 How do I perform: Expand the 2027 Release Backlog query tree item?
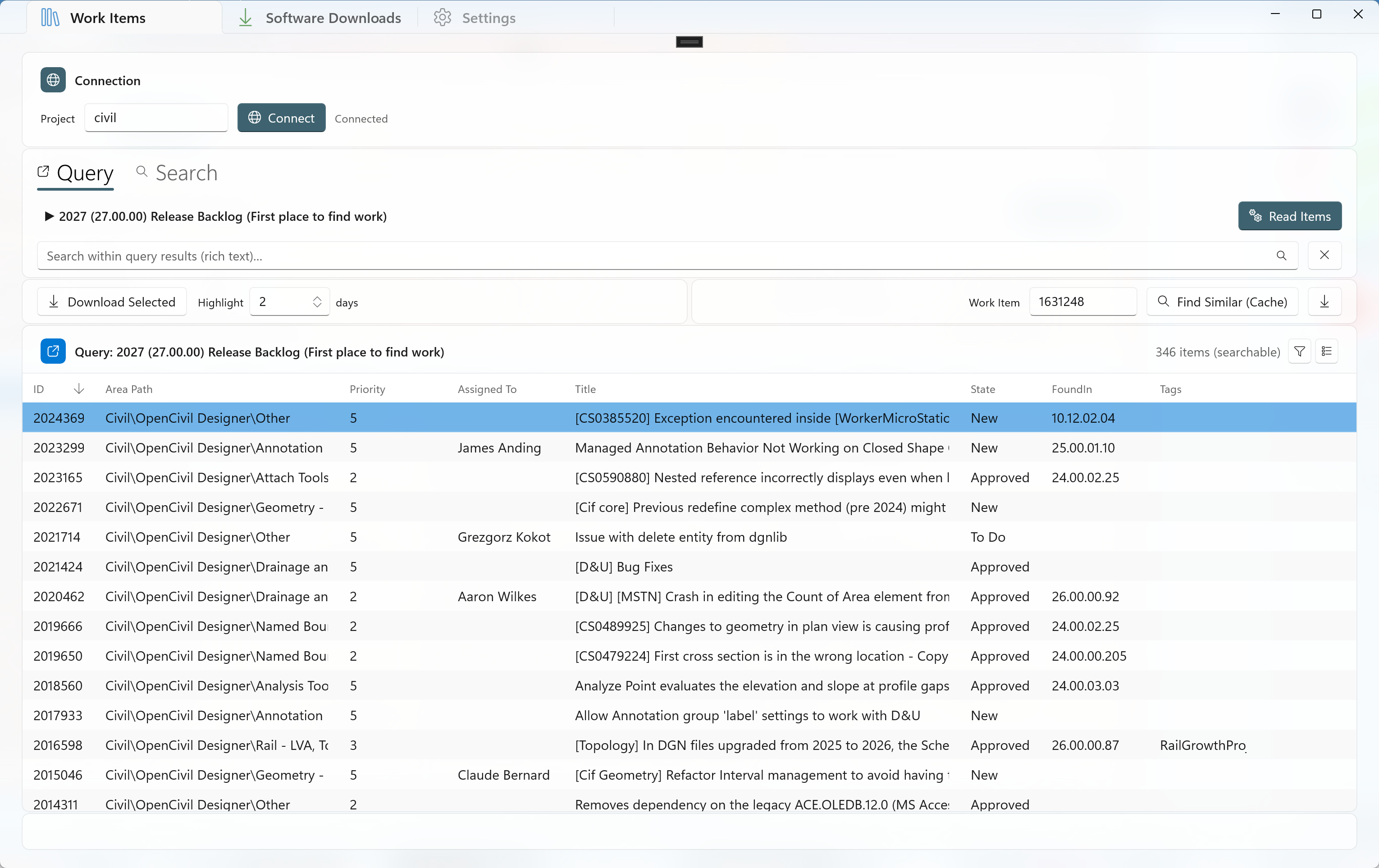click(x=48, y=216)
